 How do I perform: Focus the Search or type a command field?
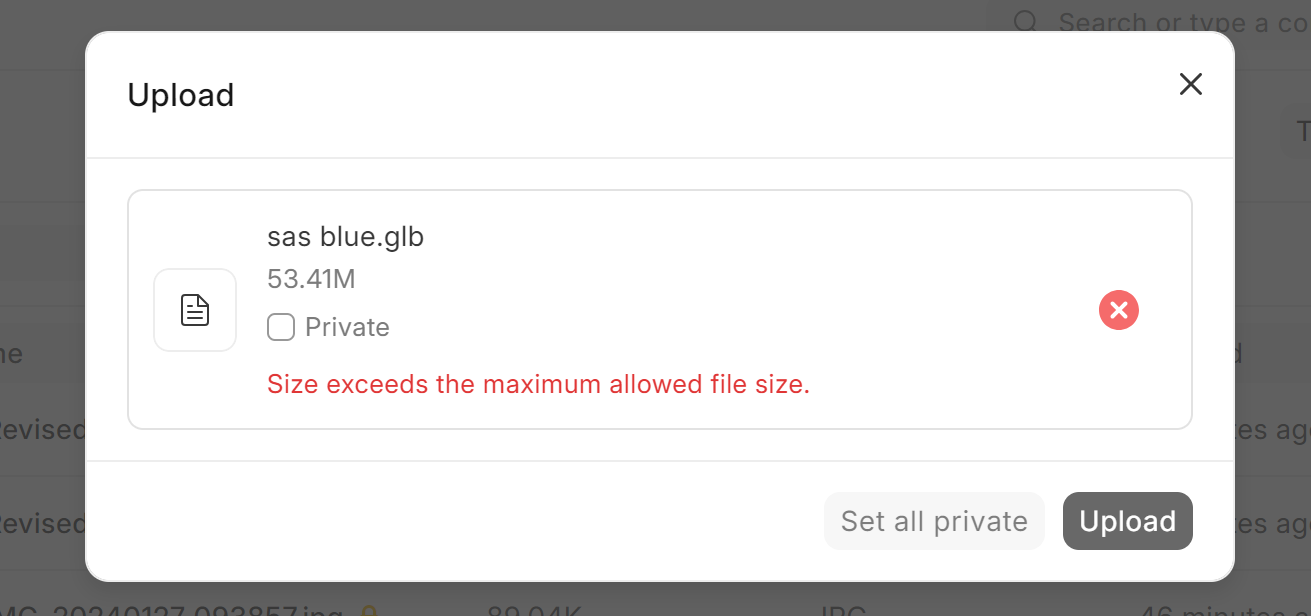(1150, 22)
